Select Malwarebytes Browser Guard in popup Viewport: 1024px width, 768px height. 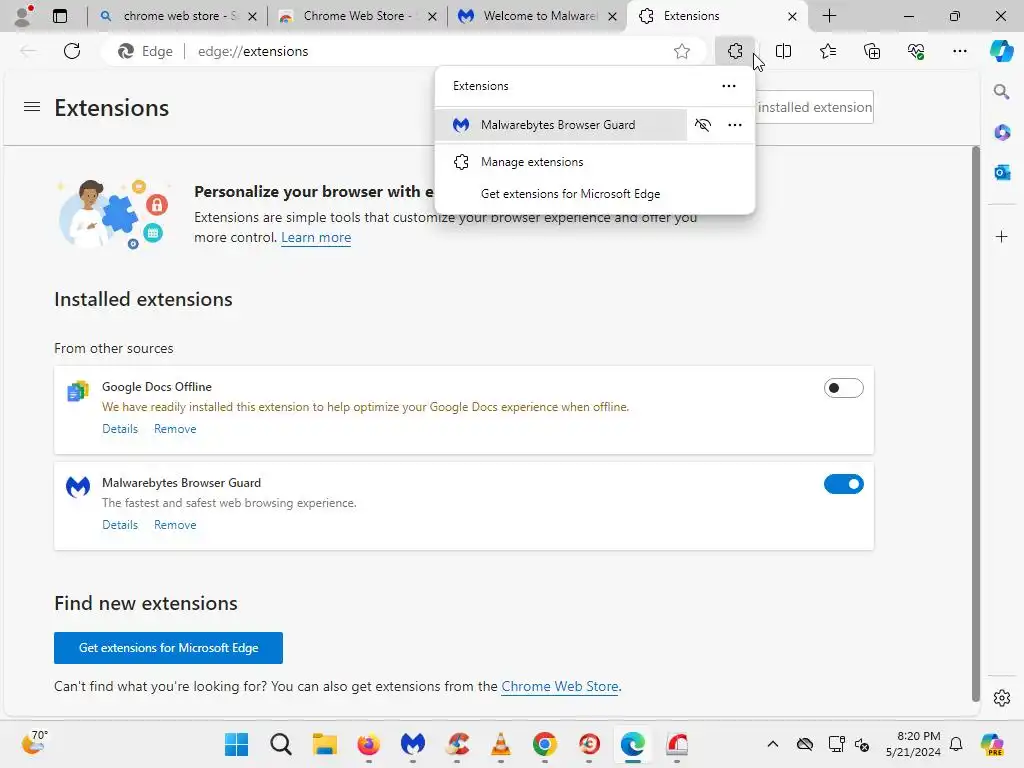click(561, 125)
